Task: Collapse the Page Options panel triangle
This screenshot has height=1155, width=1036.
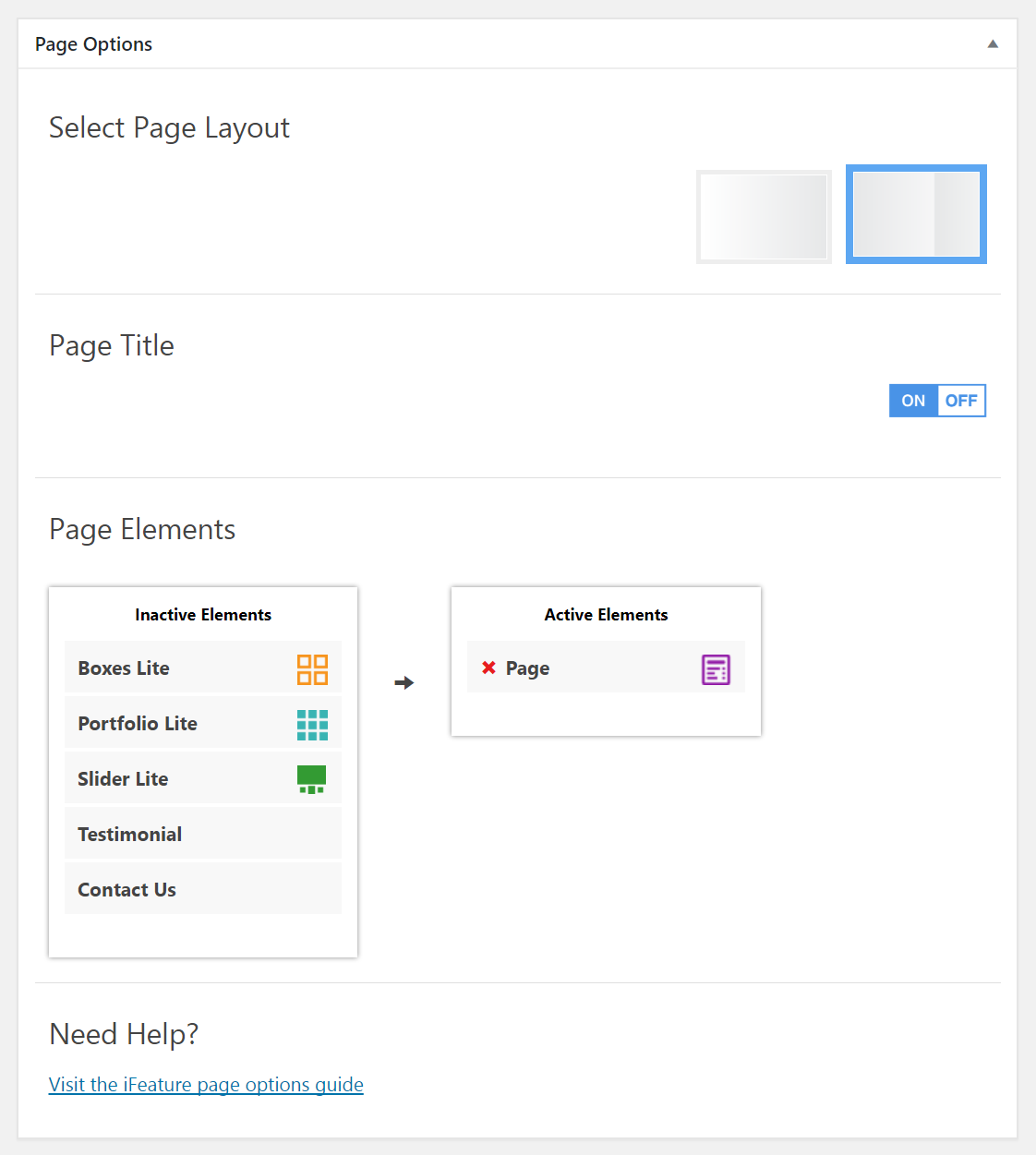Action: pos(993,43)
